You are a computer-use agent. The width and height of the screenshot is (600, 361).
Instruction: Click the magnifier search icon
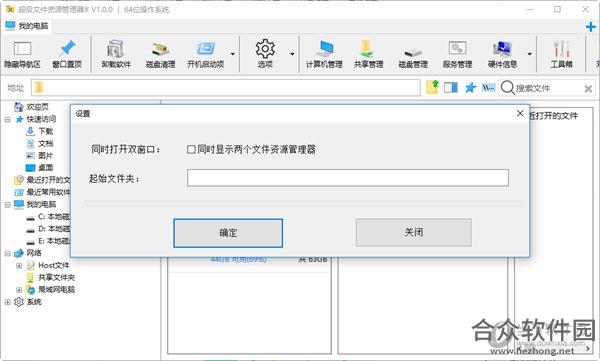(507, 88)
